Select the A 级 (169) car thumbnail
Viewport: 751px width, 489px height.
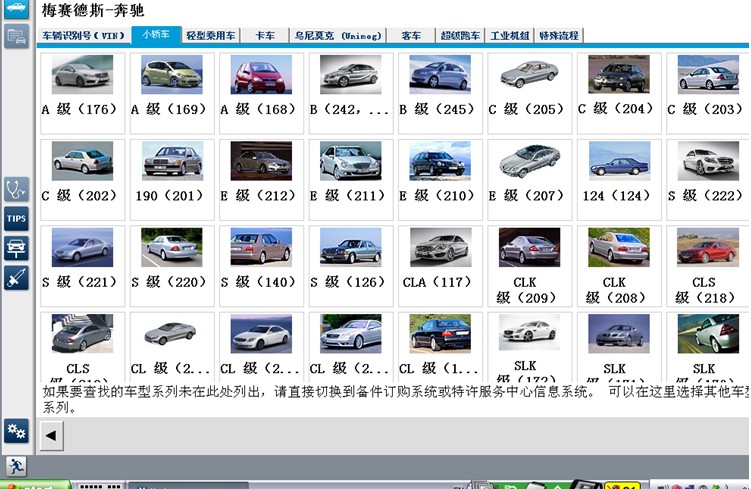click(172, 74)
